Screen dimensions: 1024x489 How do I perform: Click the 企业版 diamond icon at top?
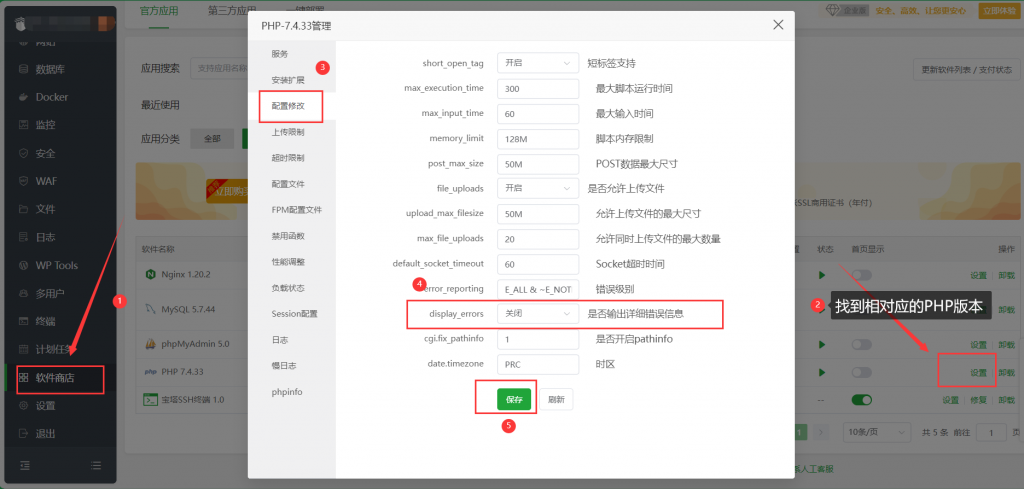(832, 10)
